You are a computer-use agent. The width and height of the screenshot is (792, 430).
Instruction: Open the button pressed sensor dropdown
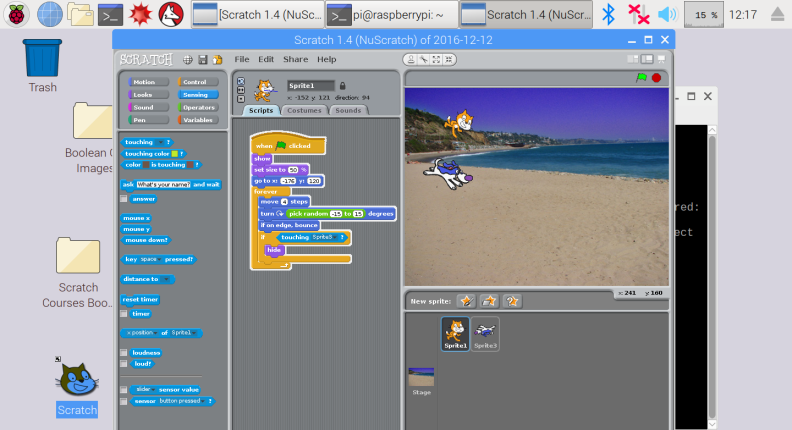[182, 401]
